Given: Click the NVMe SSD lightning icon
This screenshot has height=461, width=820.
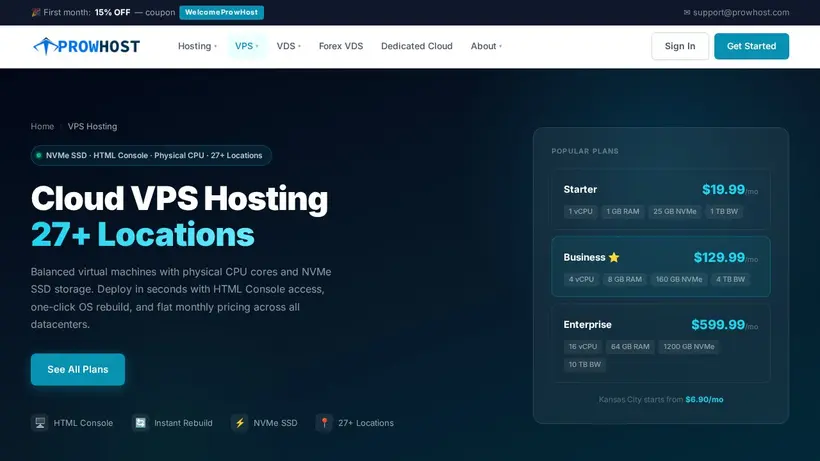Looking at the screenshot, I should tap(240, 422).
